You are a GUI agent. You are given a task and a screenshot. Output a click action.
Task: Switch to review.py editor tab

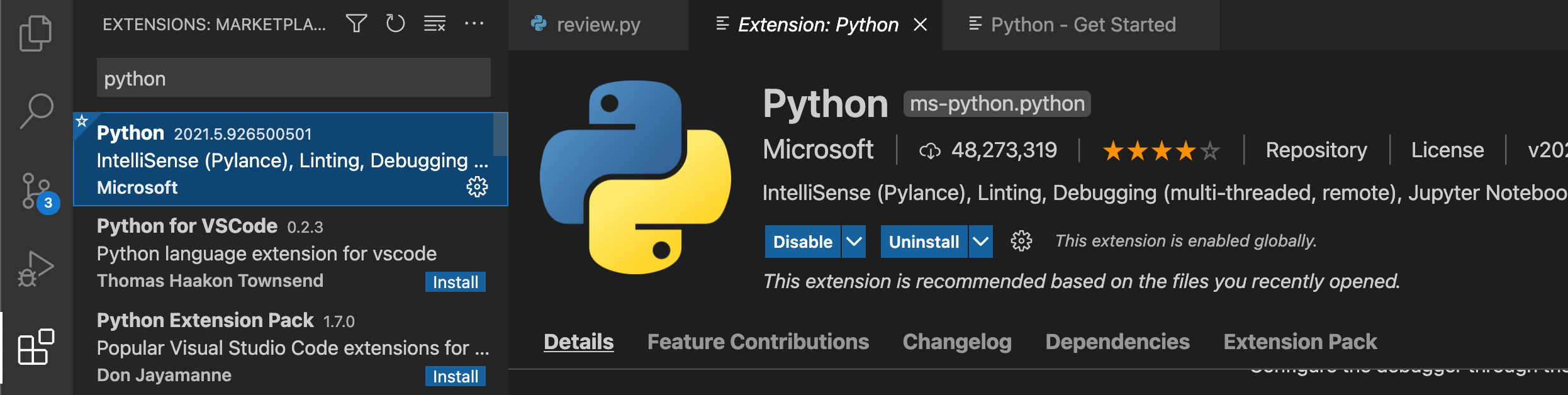click(x=598, y=25)
